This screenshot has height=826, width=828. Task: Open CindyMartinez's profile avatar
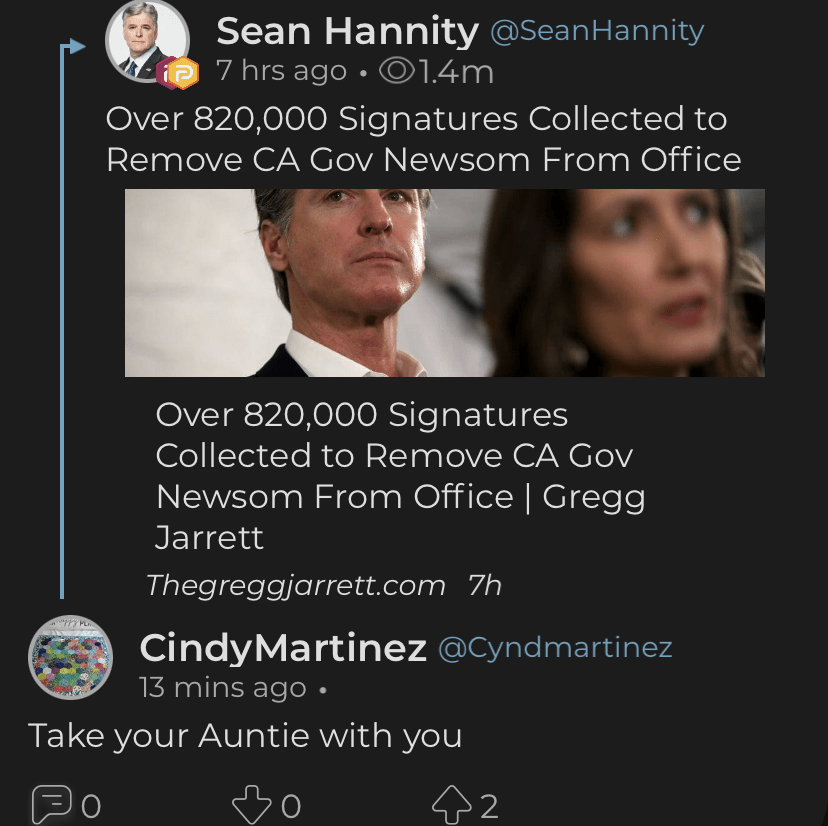[x=70, y=657]
